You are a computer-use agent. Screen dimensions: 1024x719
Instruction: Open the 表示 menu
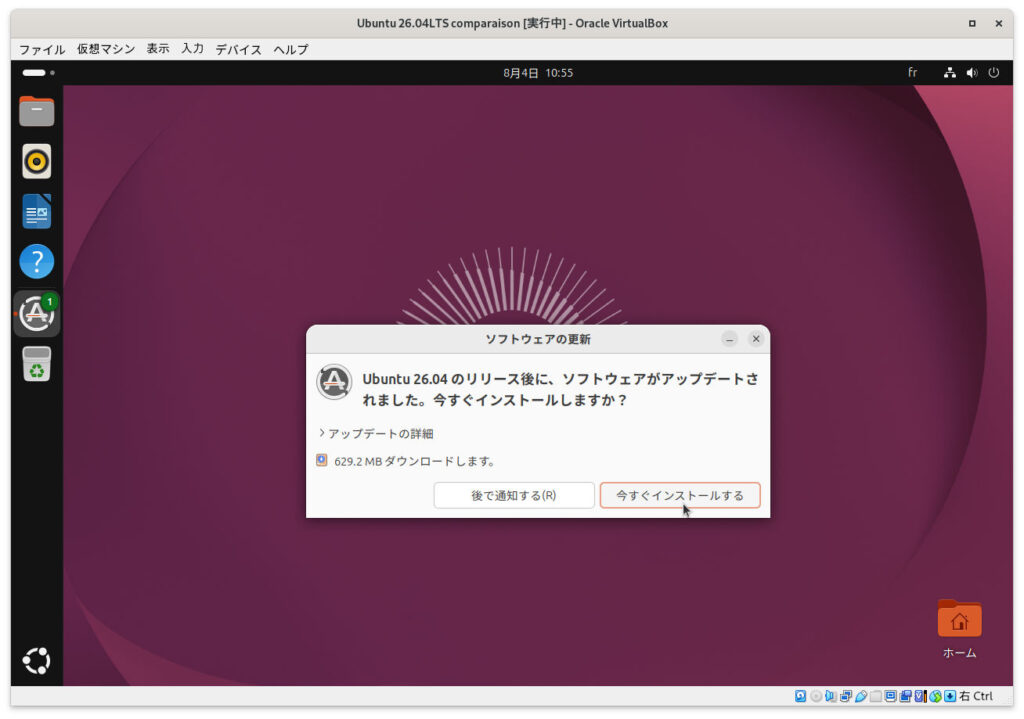pyautogui.click(x=157, y=49)
